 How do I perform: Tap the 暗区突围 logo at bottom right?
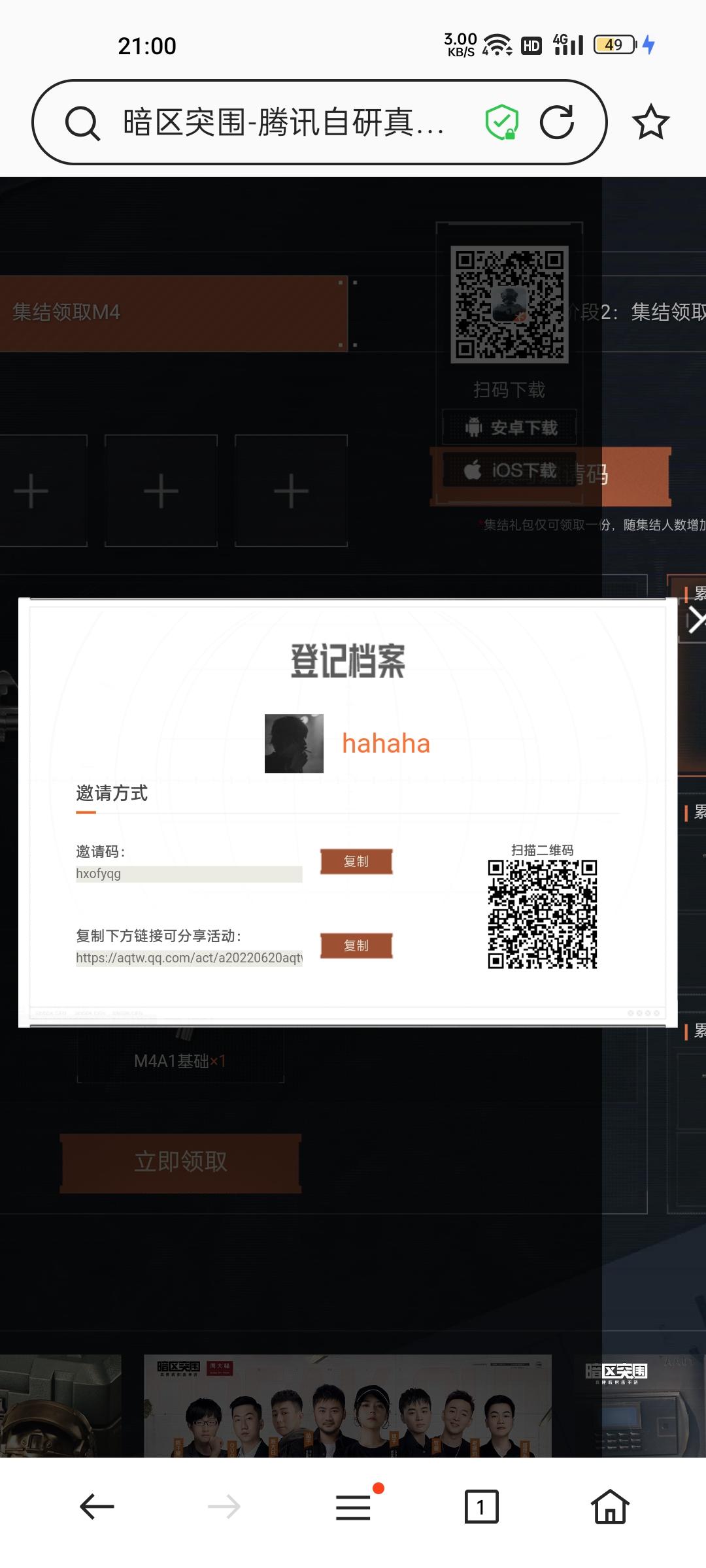pyautogui.click(x=616, y=1372)
